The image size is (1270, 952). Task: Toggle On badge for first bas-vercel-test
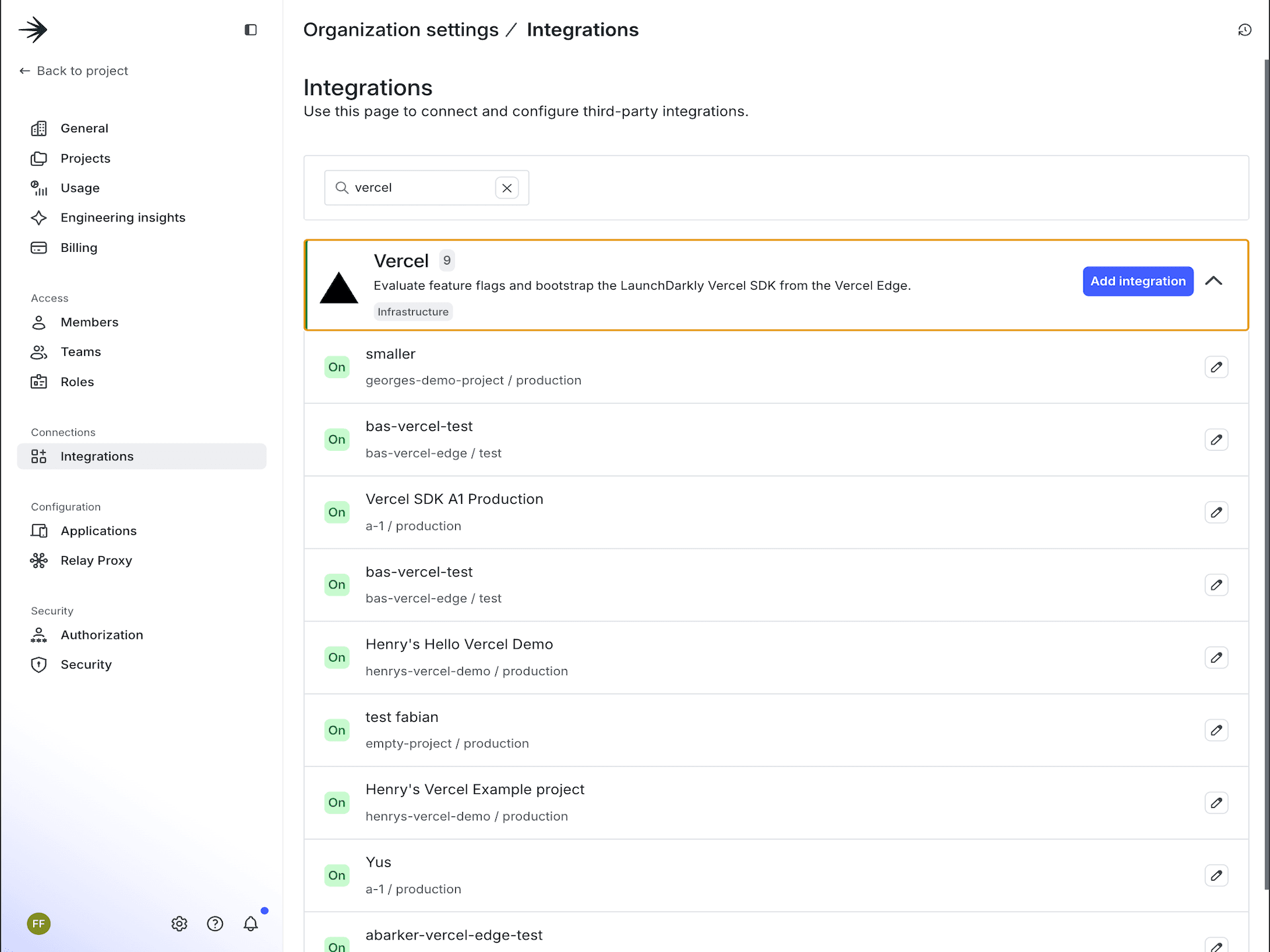(x=337, y=440)
